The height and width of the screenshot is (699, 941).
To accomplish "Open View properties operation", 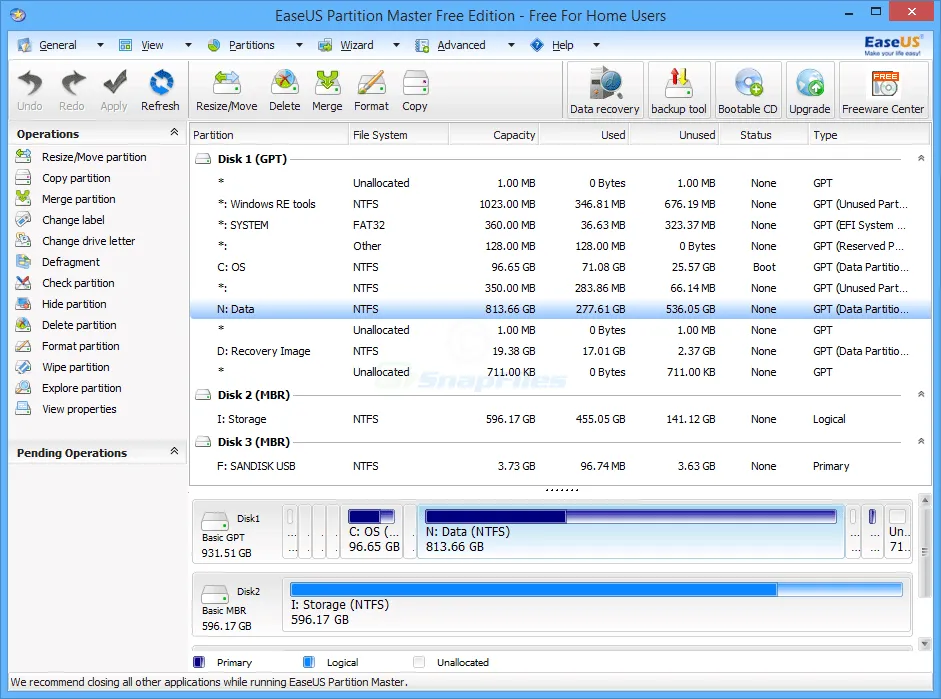I will point(79,409).
